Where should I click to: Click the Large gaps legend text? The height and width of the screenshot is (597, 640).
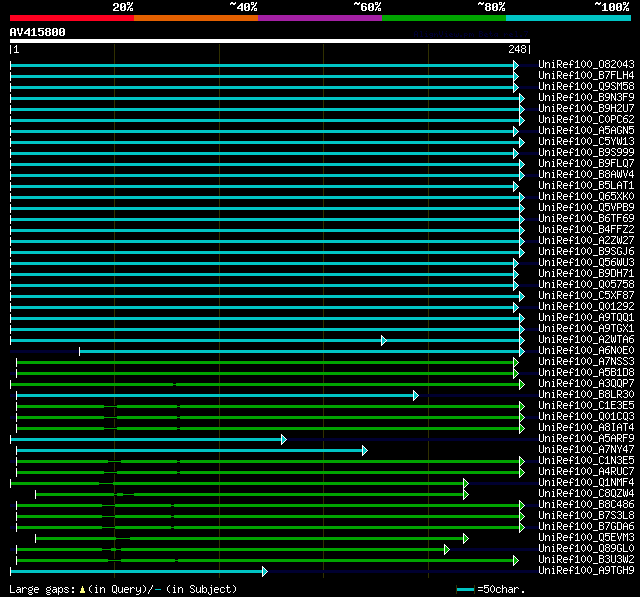click(122, 590)
